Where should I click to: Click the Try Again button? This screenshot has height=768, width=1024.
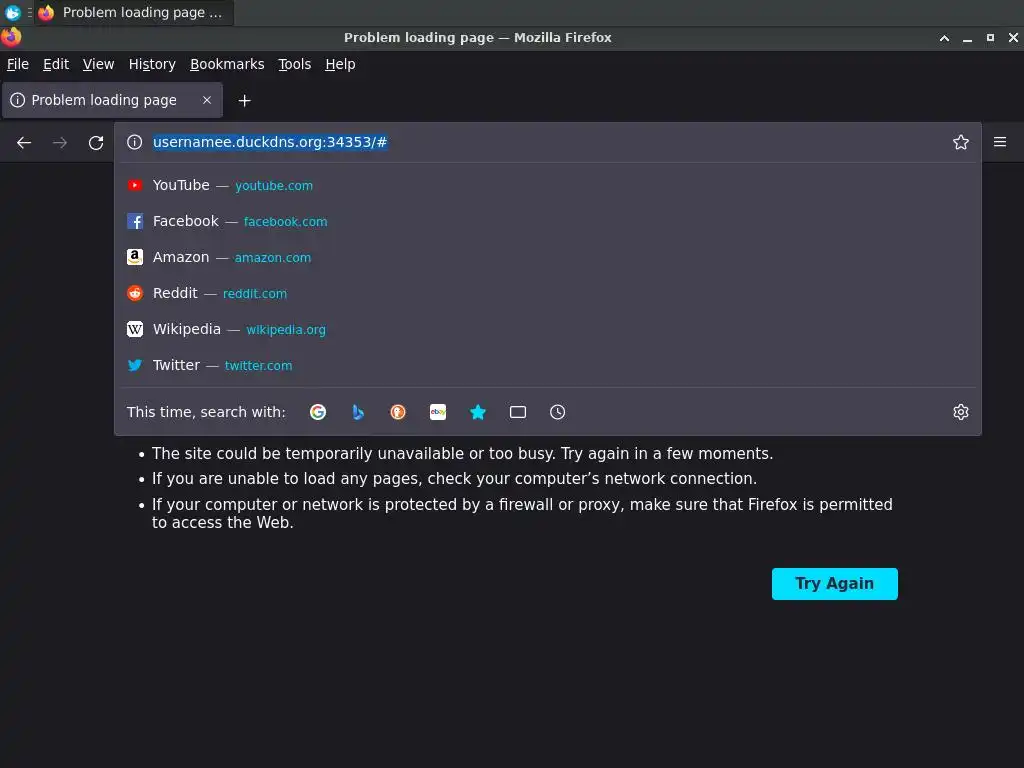pos(834,584)
